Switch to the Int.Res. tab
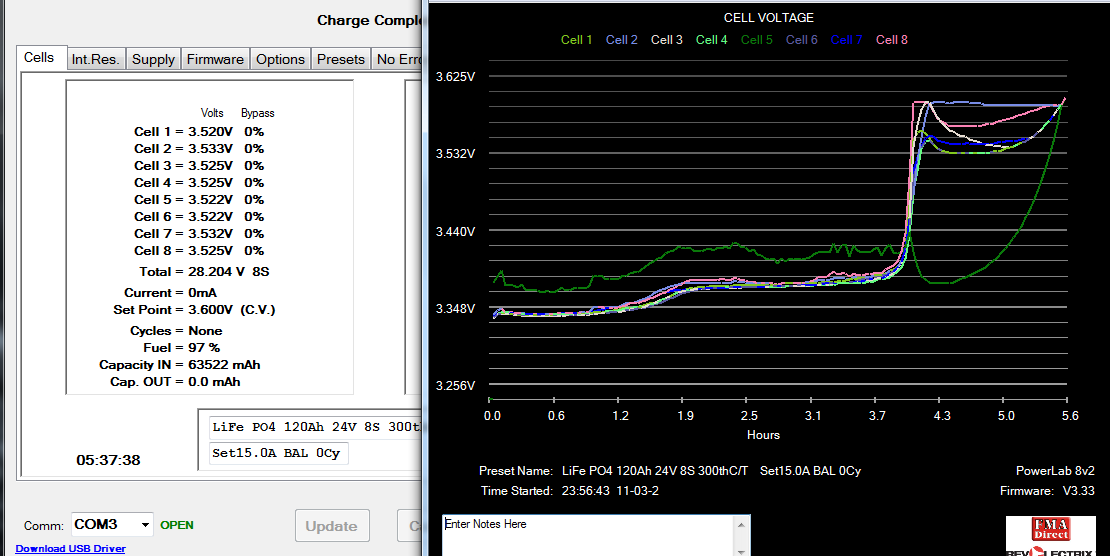 pyautogui.click(x=95, y=59)
